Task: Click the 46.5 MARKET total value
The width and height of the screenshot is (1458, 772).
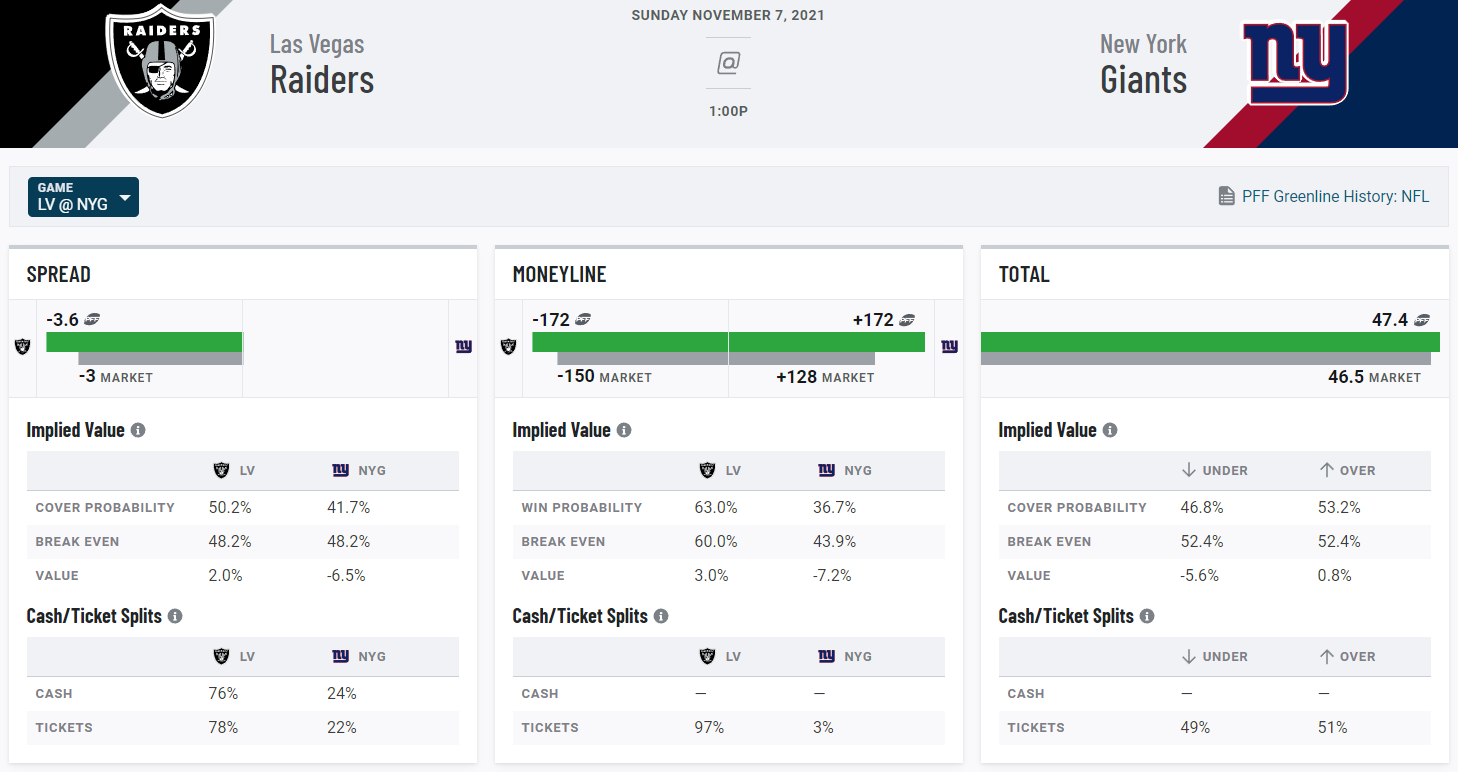Action: coord(1374,377)
